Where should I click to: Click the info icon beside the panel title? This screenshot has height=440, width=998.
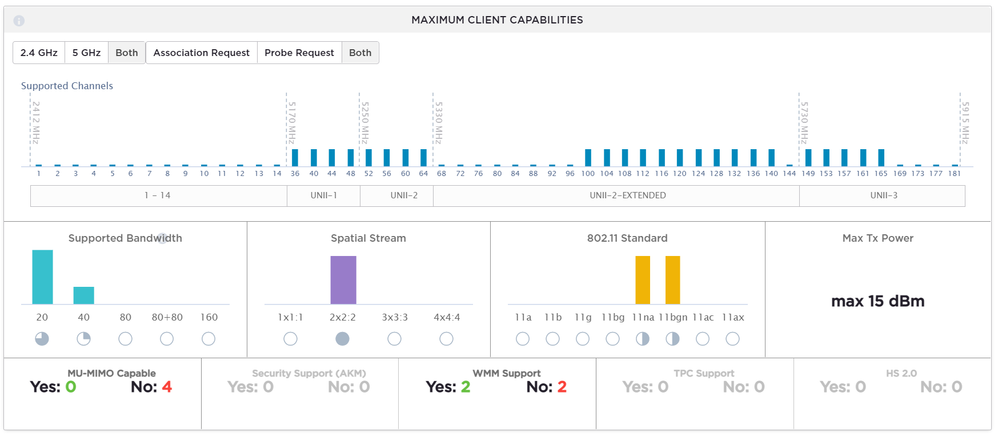(x=19, y=20)
